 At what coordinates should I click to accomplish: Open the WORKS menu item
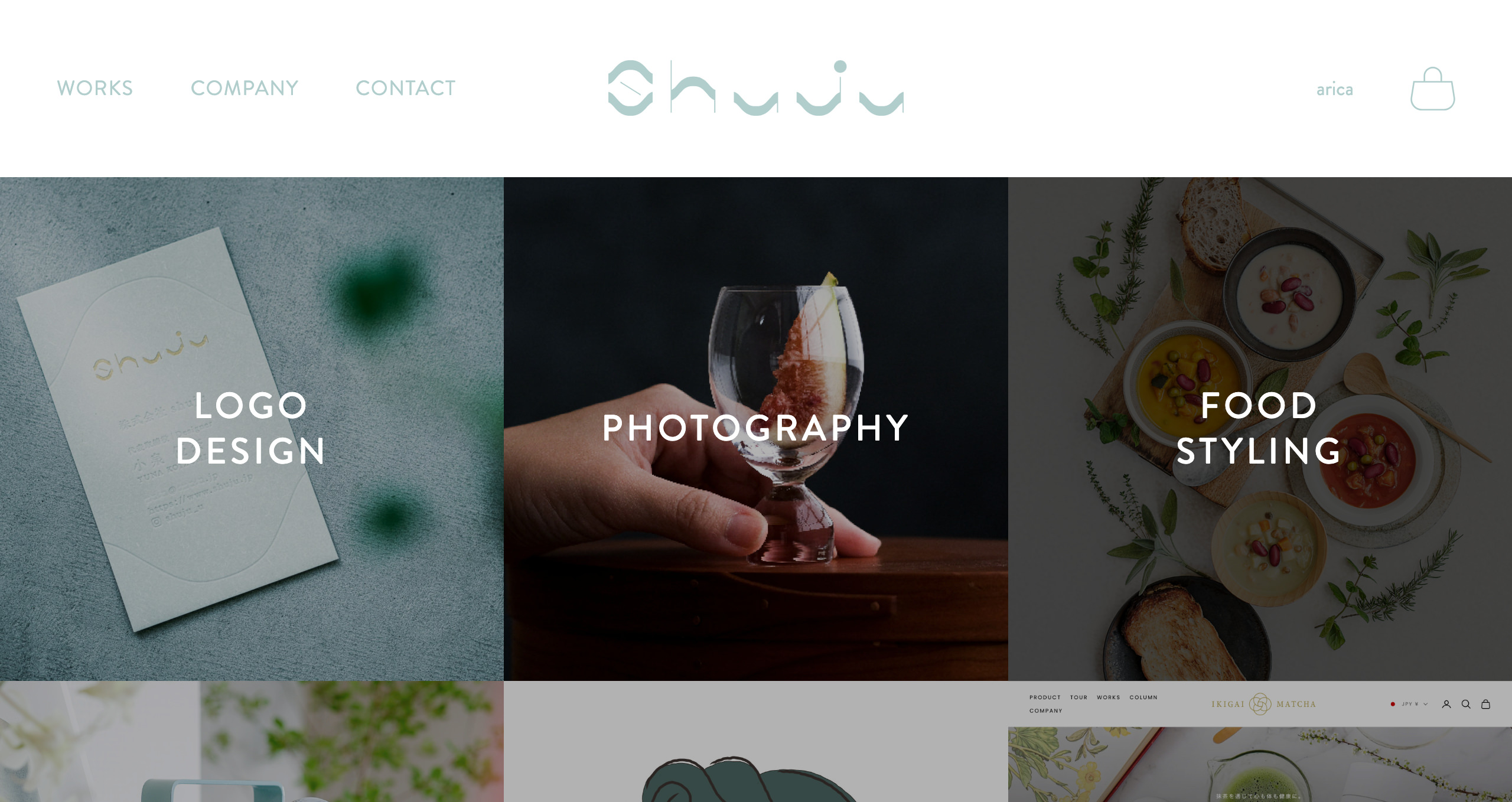click(95, 88)
